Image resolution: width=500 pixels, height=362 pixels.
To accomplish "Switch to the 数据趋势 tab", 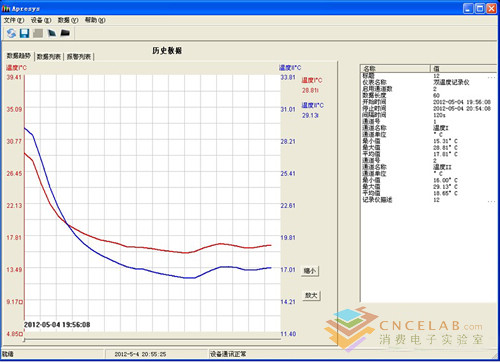I will tap(19, 56).
